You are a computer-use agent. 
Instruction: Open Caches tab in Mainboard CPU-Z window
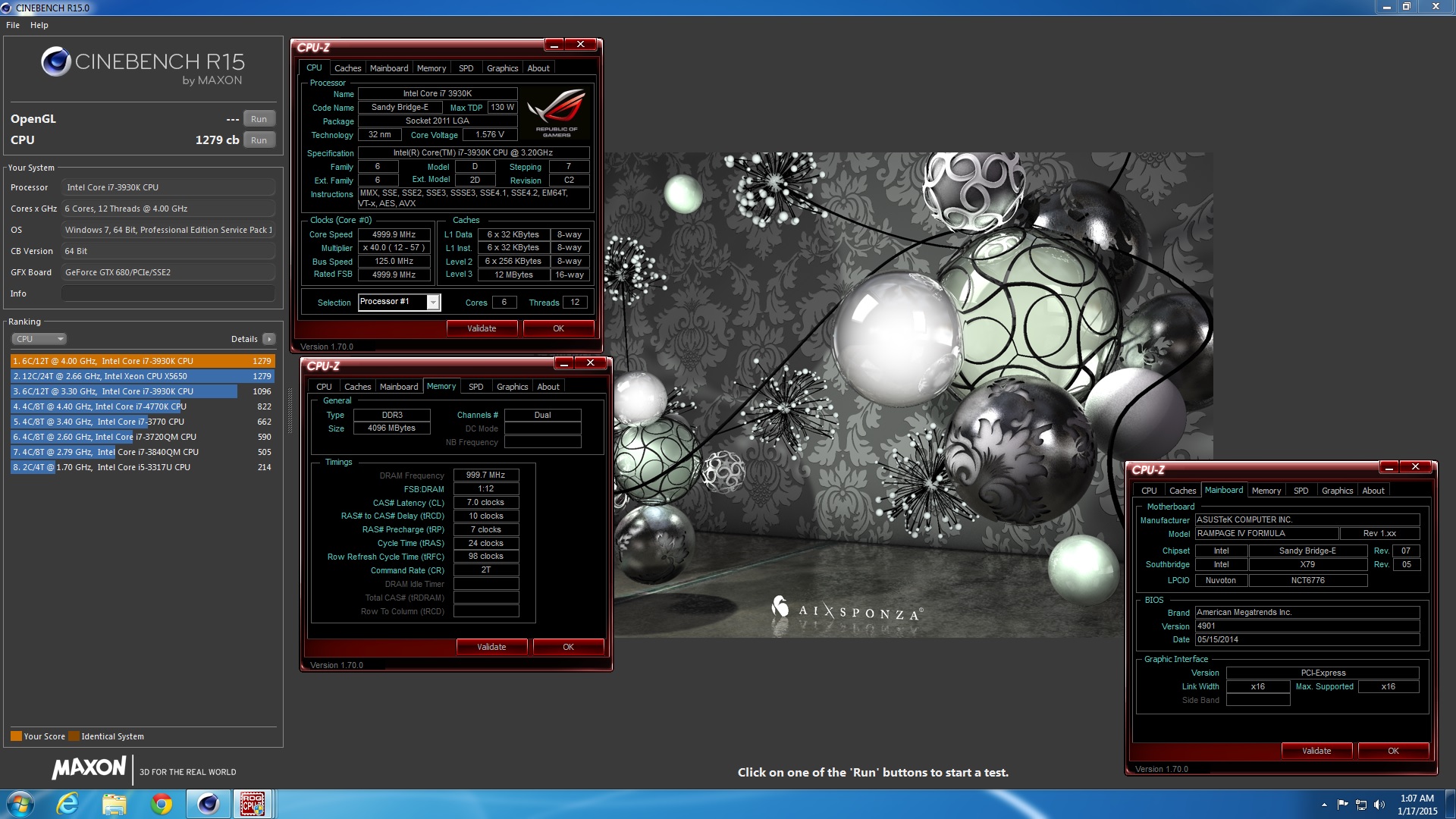pyautogui.click(x=1182, y=491)
